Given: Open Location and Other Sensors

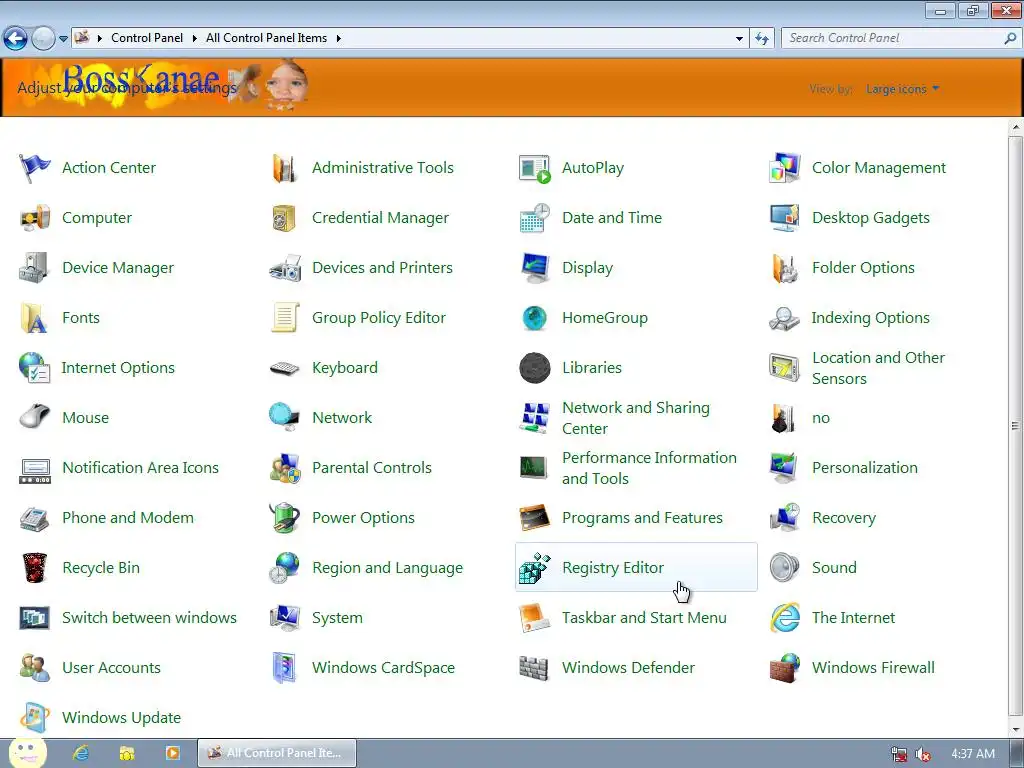Looking at the screenshot, I should (x=878, y=368).
